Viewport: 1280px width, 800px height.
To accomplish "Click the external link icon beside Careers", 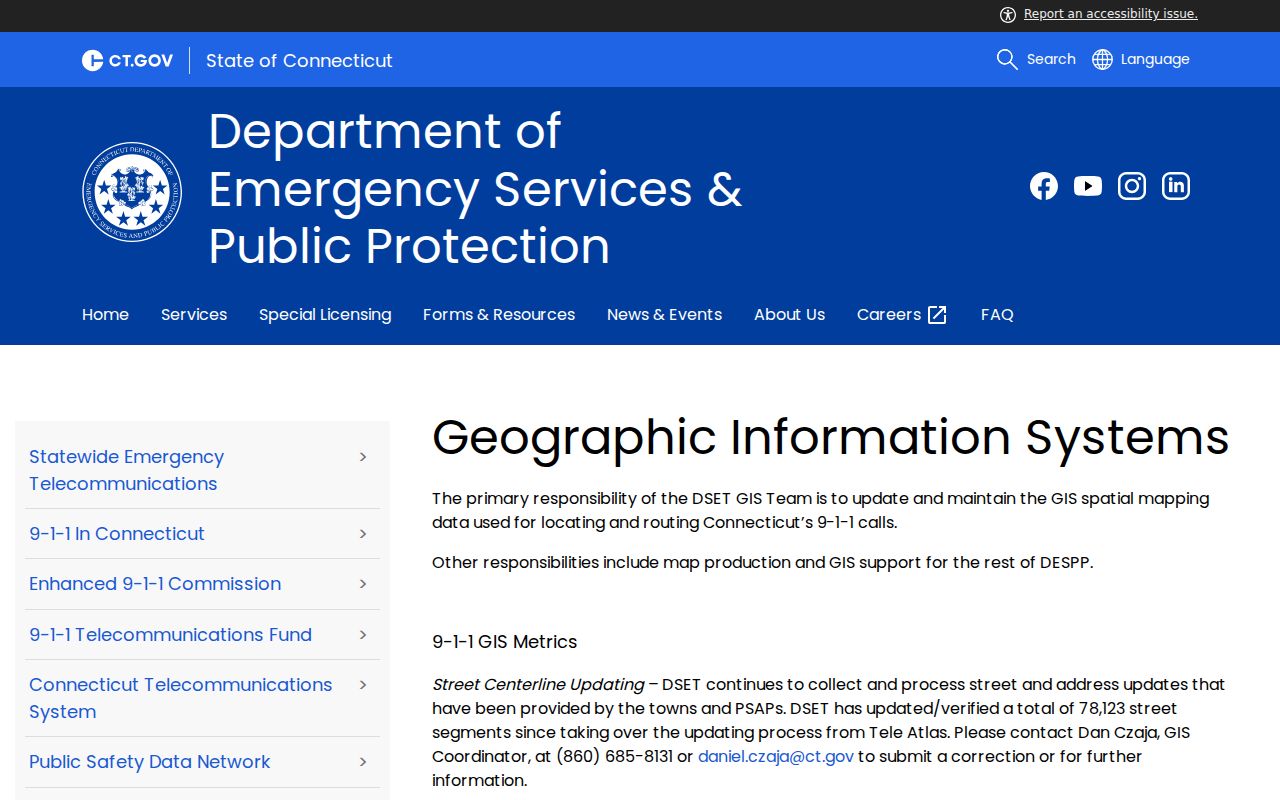I will (x=937, y=315).
